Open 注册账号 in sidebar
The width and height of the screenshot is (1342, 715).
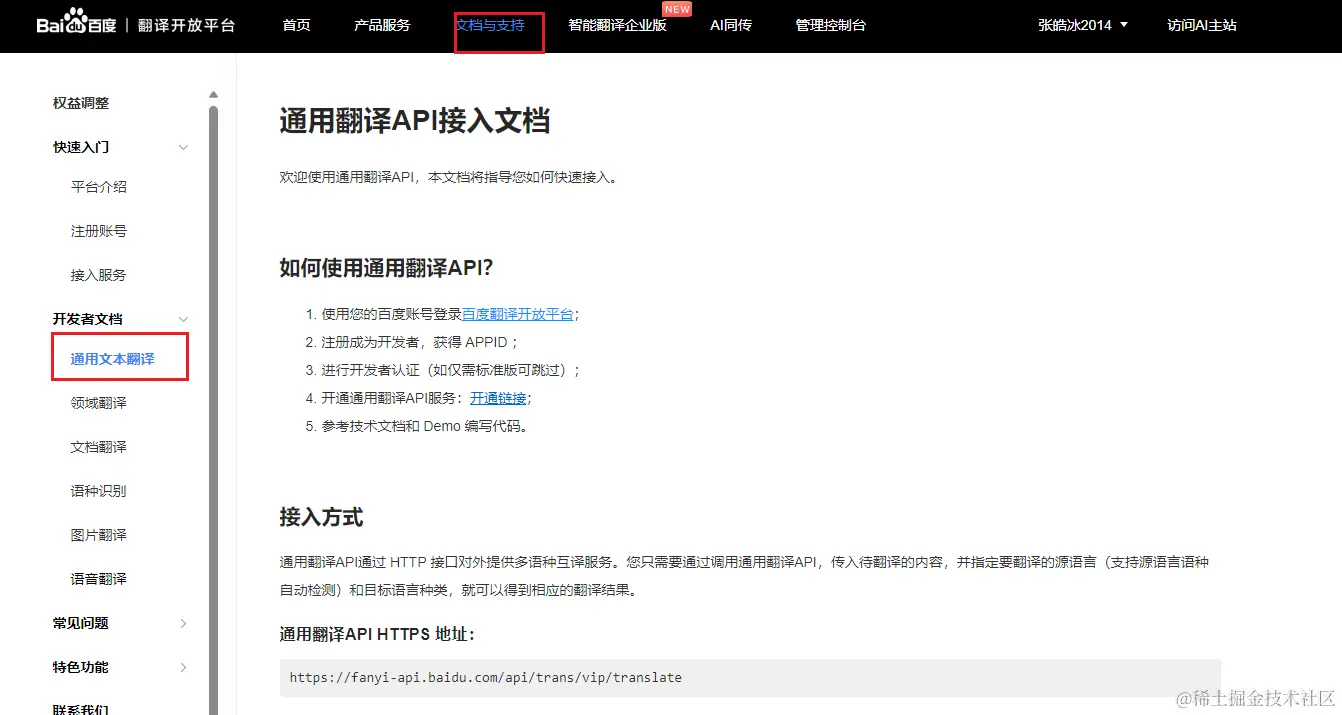99,231
